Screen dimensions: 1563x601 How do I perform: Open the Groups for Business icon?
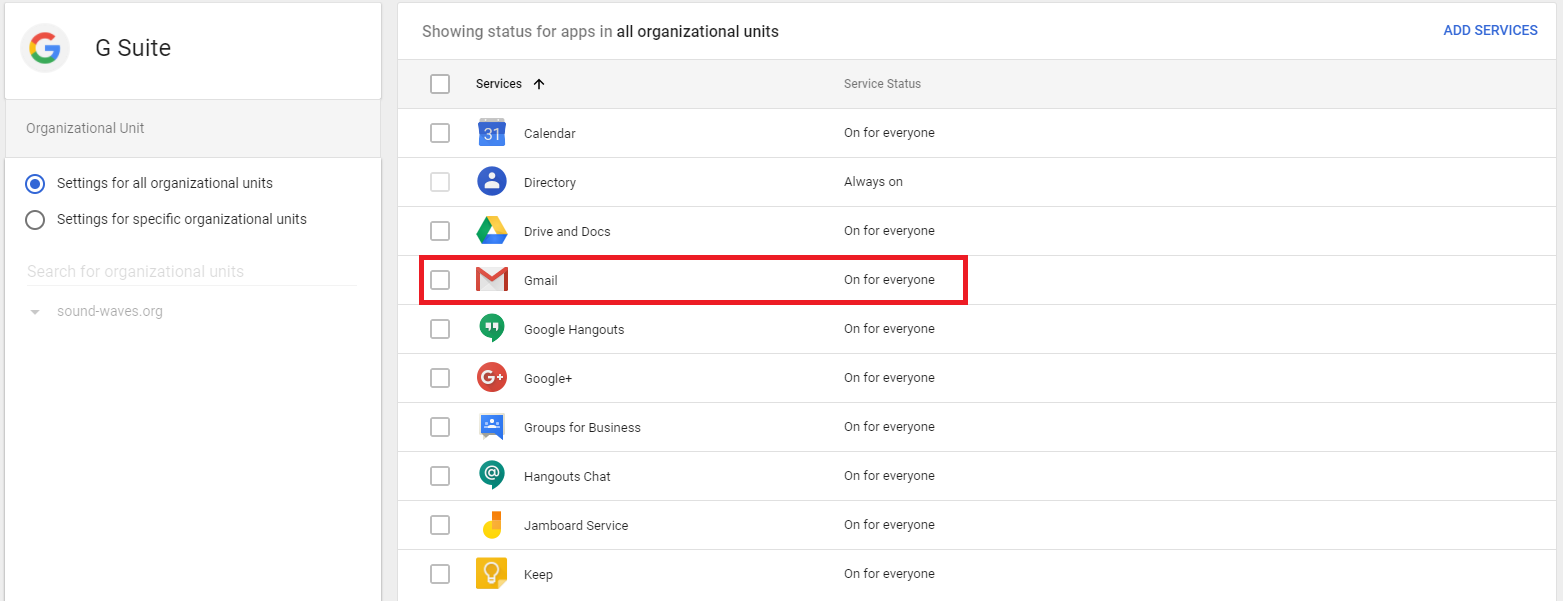point(492,427)
